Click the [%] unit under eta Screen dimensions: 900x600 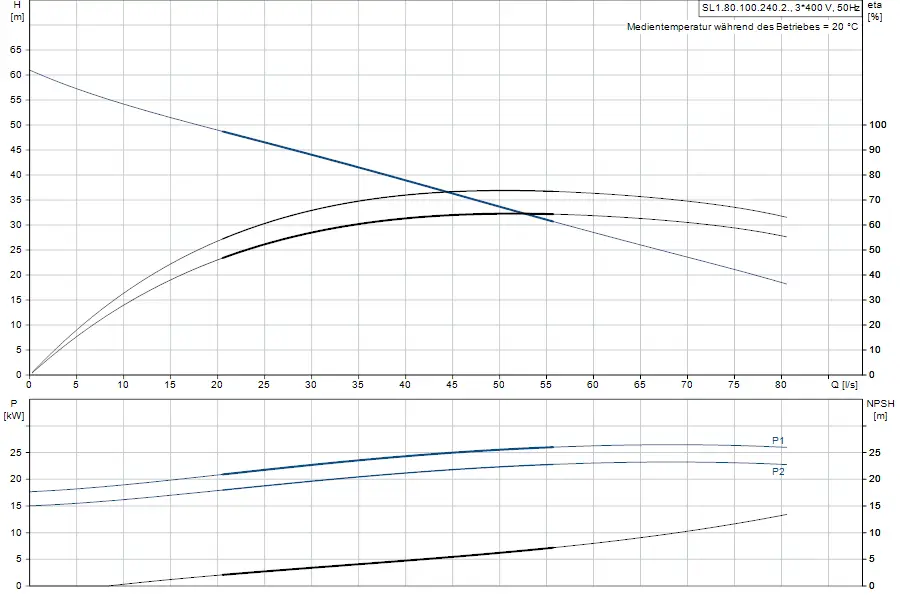[875, 17]
